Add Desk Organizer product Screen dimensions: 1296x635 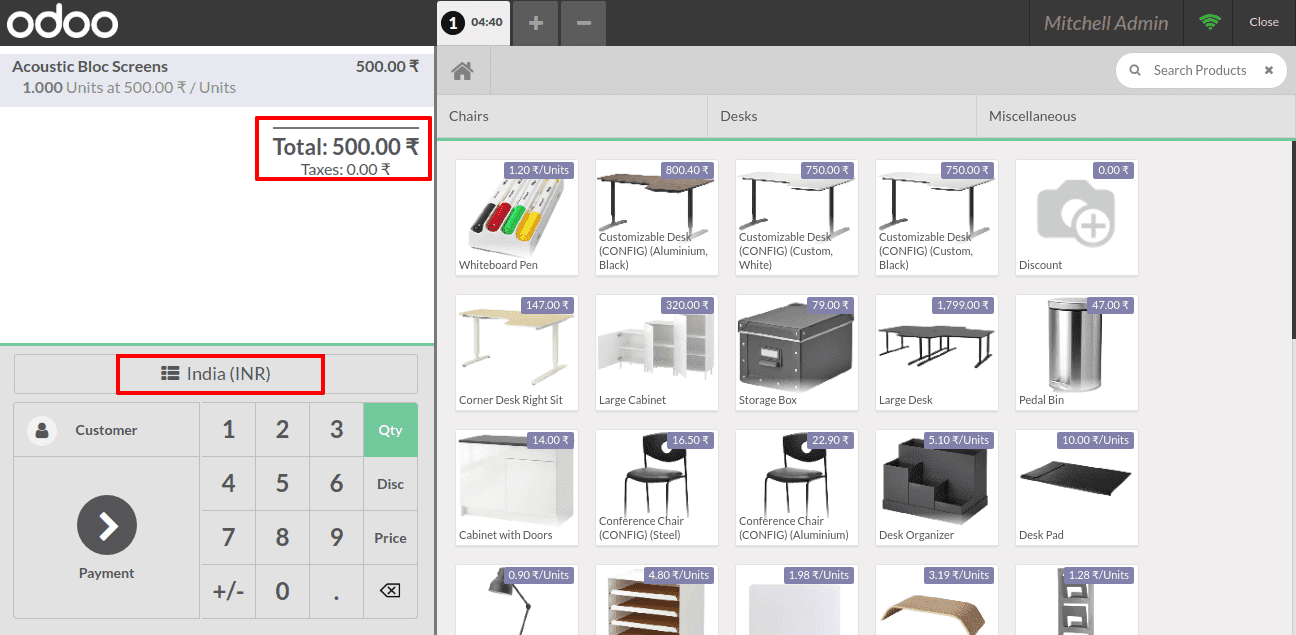[937, 487]
